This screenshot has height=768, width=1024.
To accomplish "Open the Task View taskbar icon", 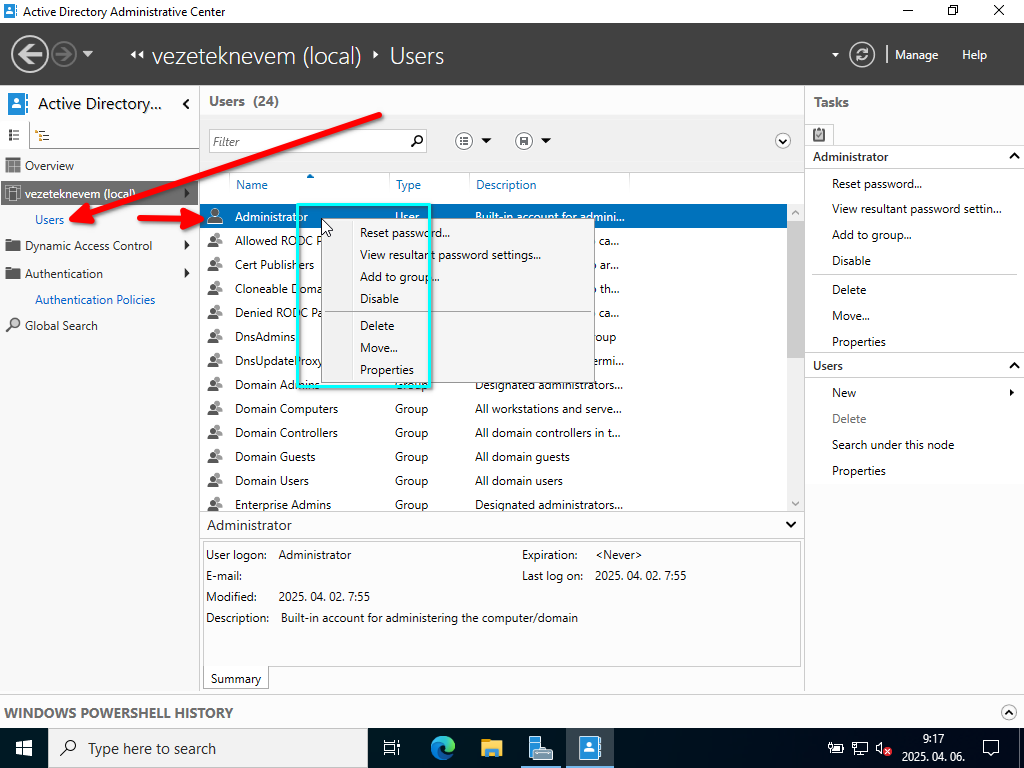I will 392,747.
